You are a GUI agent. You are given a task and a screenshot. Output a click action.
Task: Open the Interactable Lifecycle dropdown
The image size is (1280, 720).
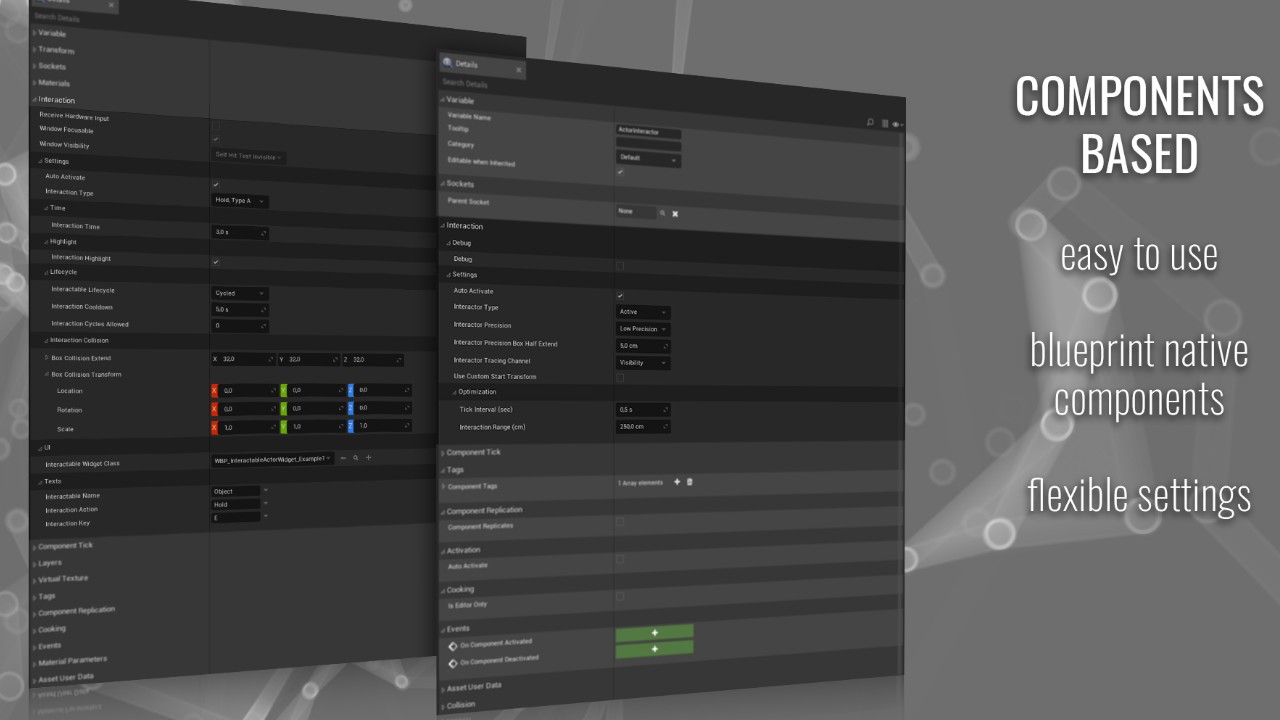coord(240,294)
